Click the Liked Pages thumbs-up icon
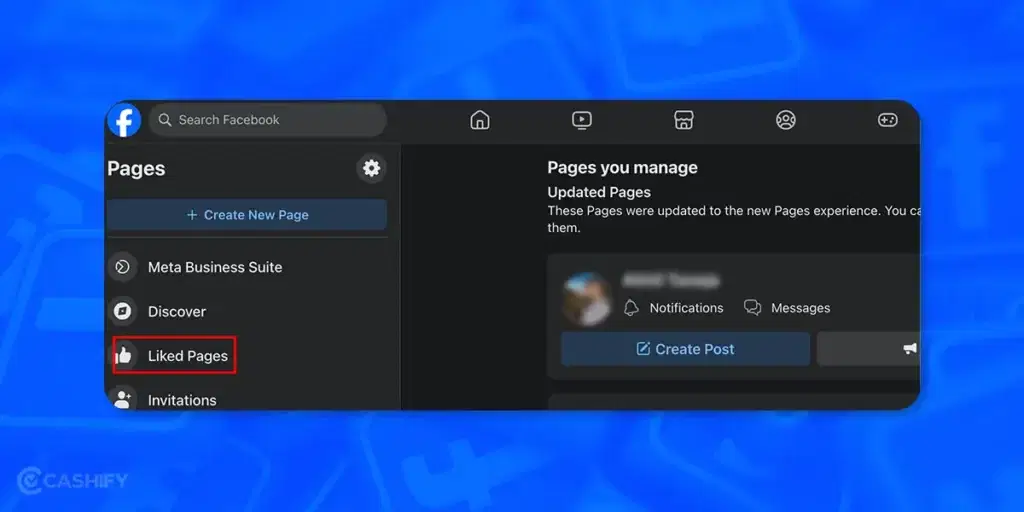1024x512 pixels. pos(123,356)
